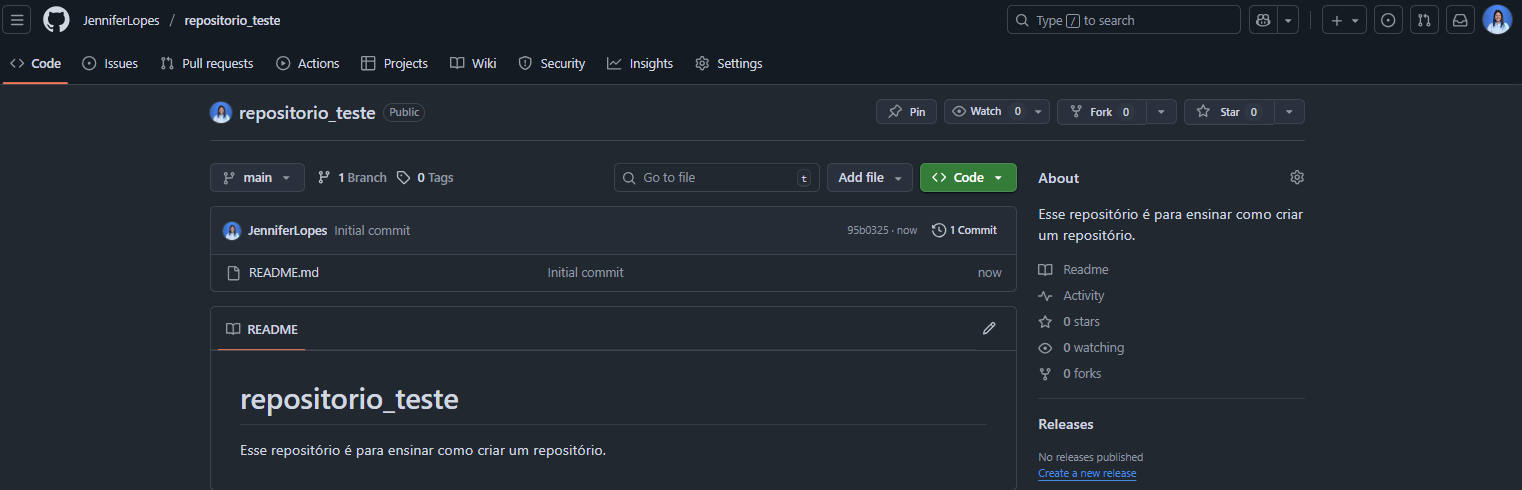1522x490 pixels.
Task: Click Create a new release link
Action: click(1087, 473)
